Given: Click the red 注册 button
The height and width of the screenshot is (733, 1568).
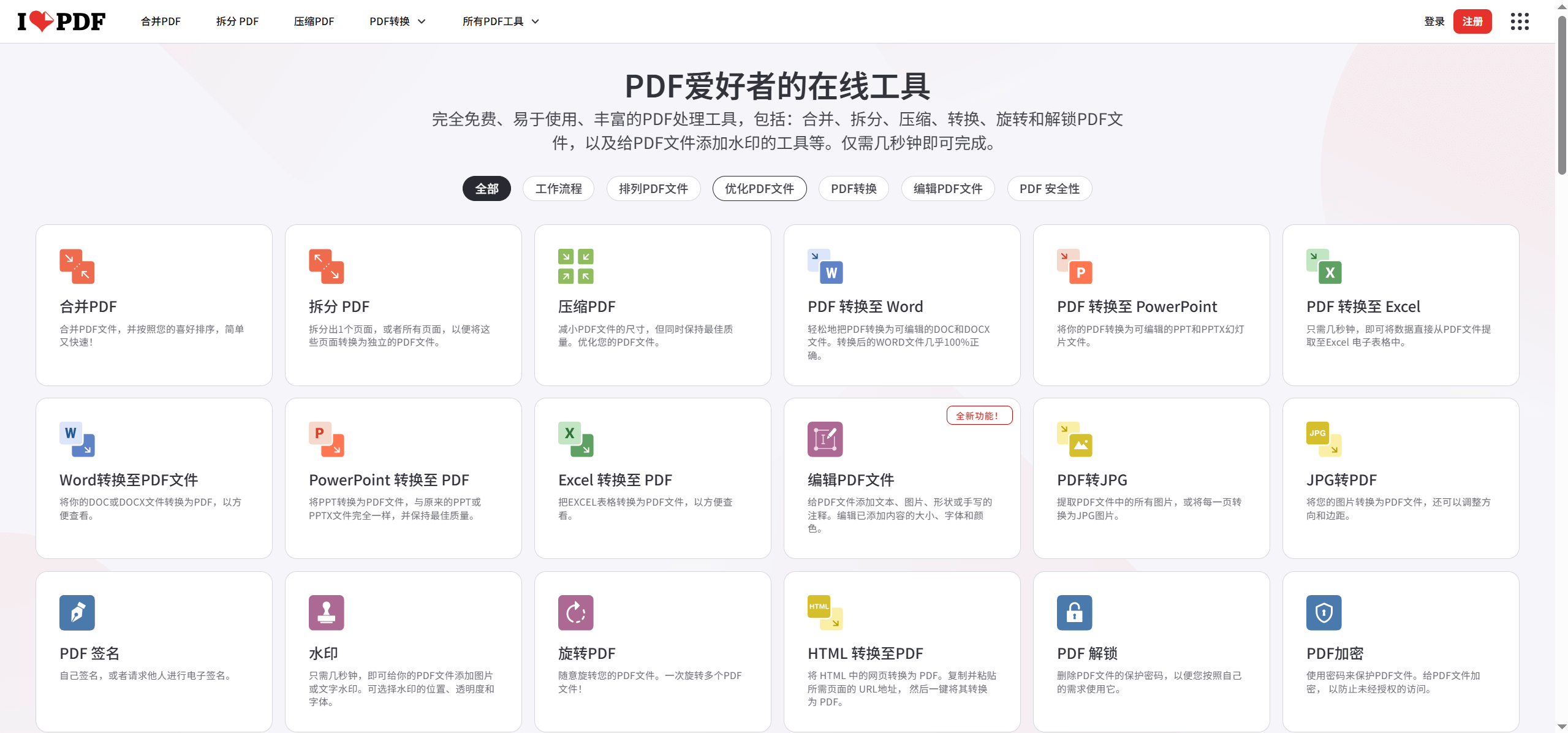Looking at the screenshot, I should 1472,21.
